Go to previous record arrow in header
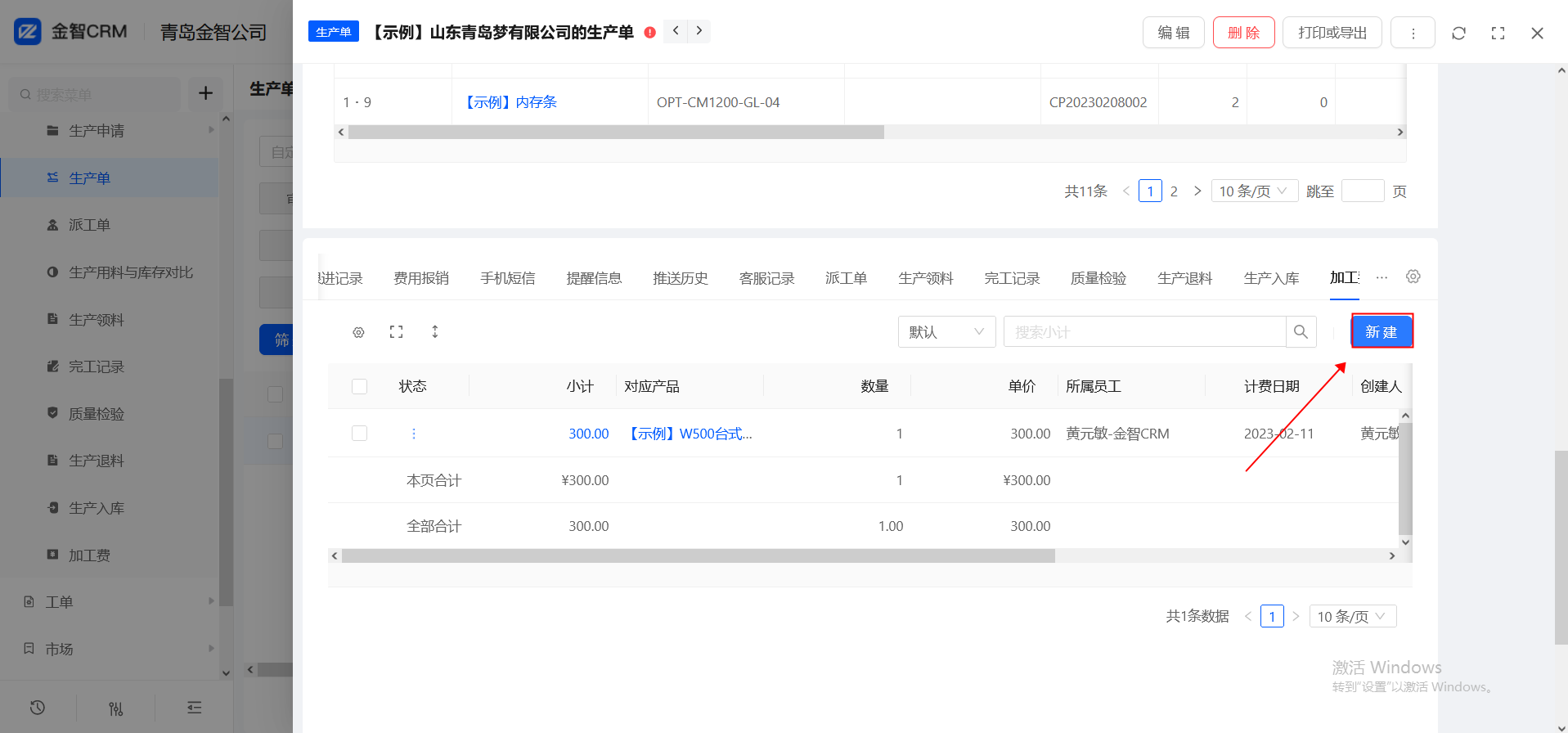This screenshot has height=733, width=1568. [x=676, y=31]
